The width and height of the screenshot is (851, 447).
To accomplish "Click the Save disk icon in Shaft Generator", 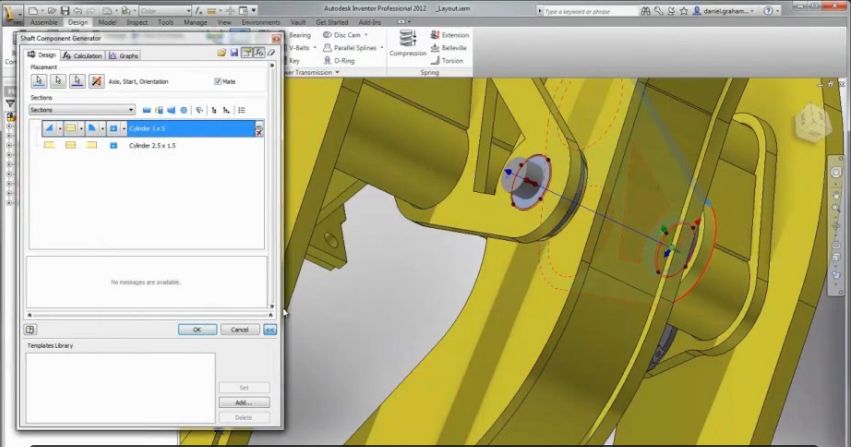I will [234, 53].
